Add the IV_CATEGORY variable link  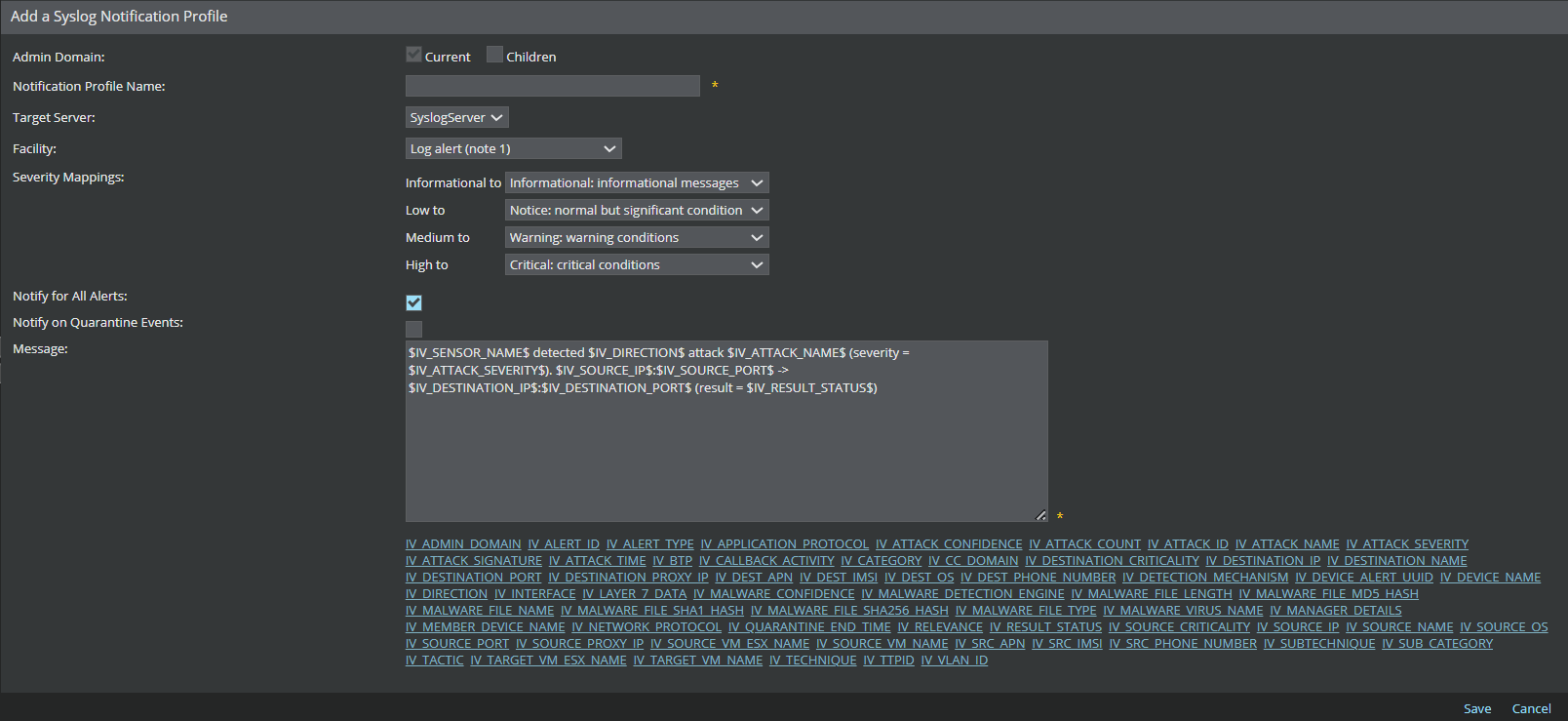(882, 561)
